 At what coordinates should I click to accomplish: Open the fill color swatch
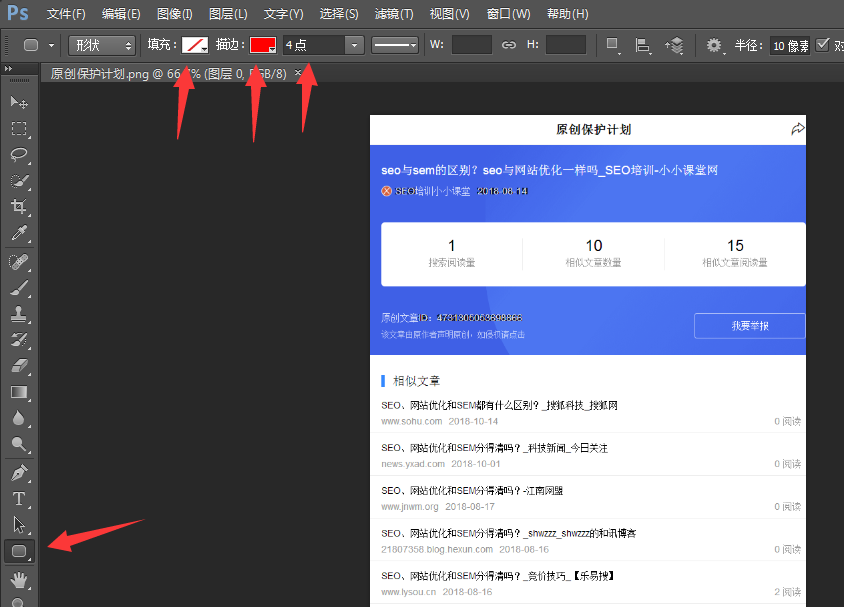(x=195, y=45)
